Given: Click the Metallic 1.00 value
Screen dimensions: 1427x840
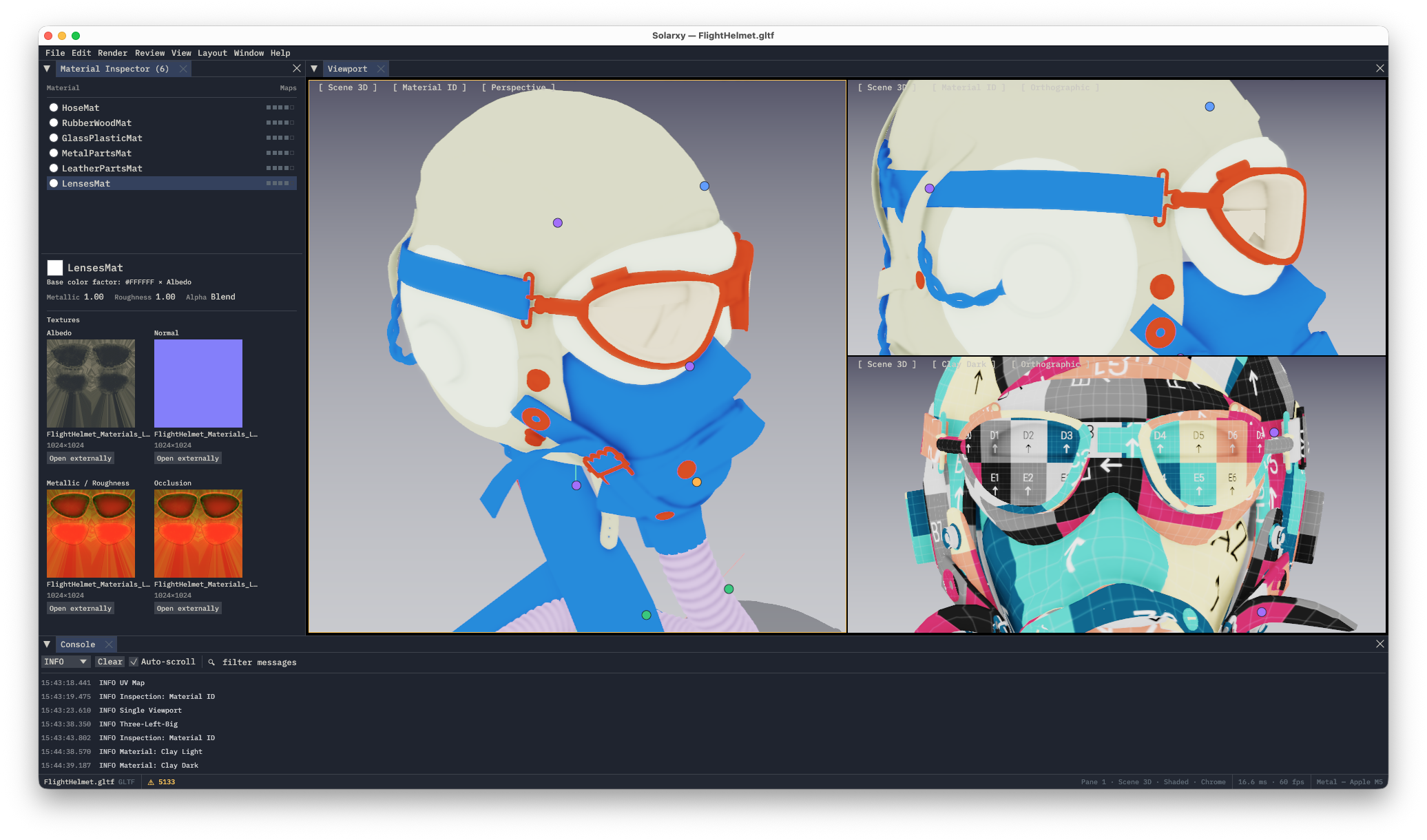Looking at the screenshot, I should (94, 297).
